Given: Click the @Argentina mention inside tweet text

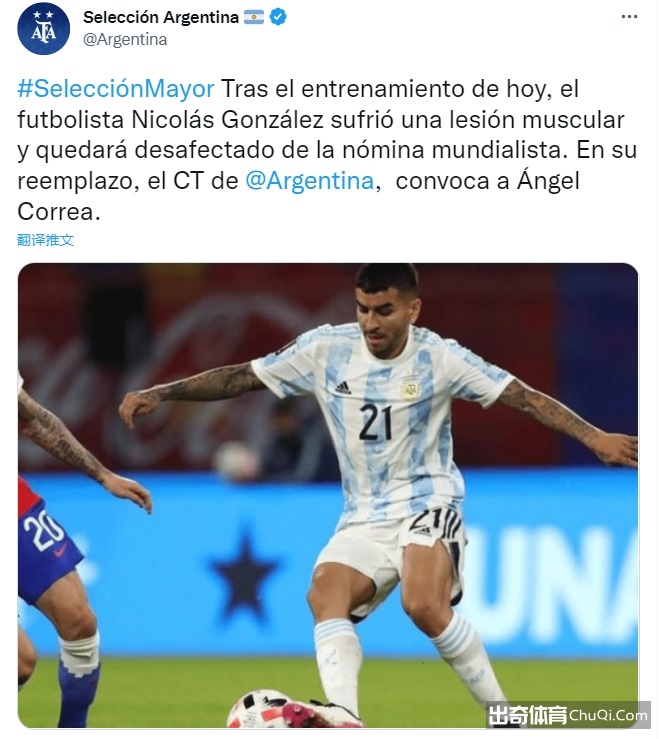Looking at the screenshot, I should pos(310,181).
